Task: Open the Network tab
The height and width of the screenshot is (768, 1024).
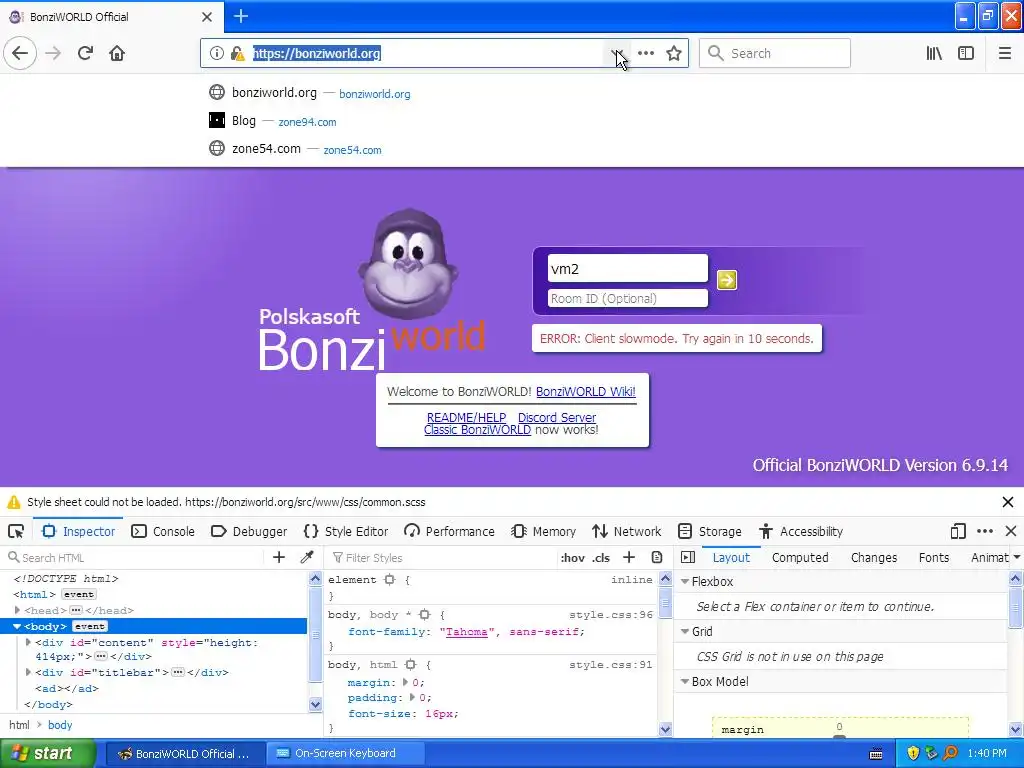Action: pos(627,532)
